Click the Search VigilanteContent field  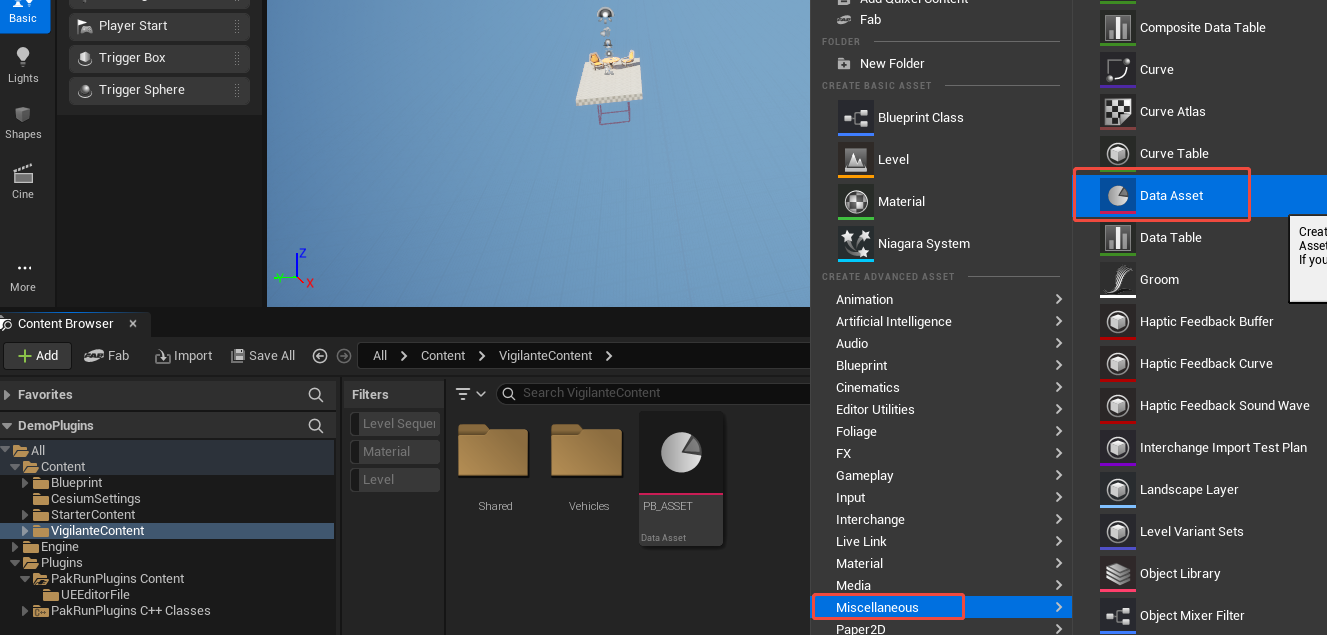pyautogui.click(x=655, y=393)
